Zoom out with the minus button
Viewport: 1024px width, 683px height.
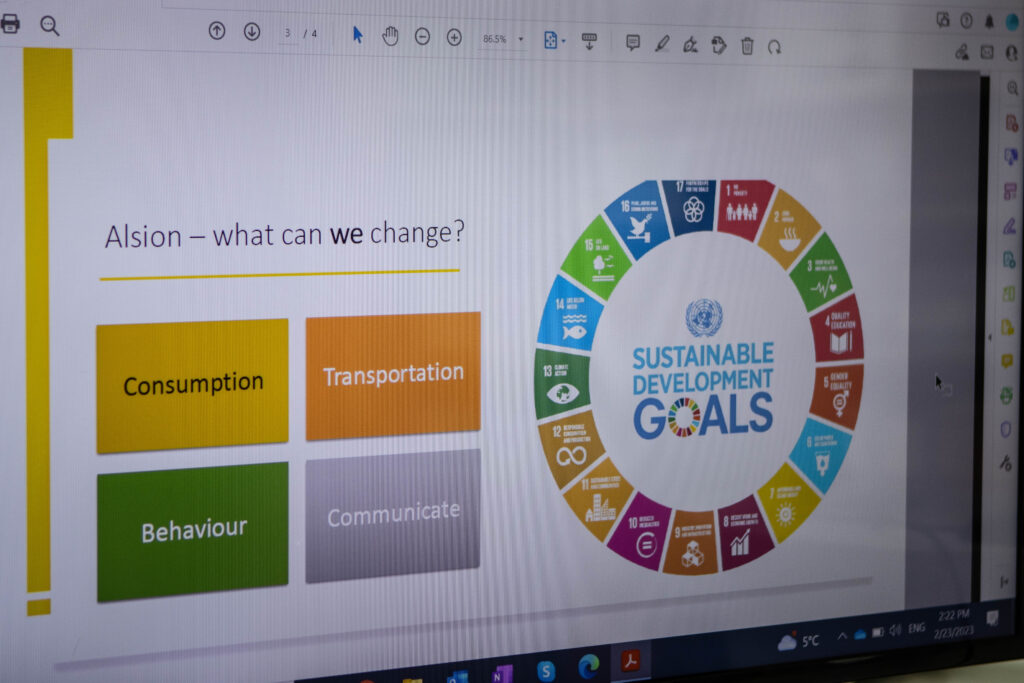[x=423, y=37]
